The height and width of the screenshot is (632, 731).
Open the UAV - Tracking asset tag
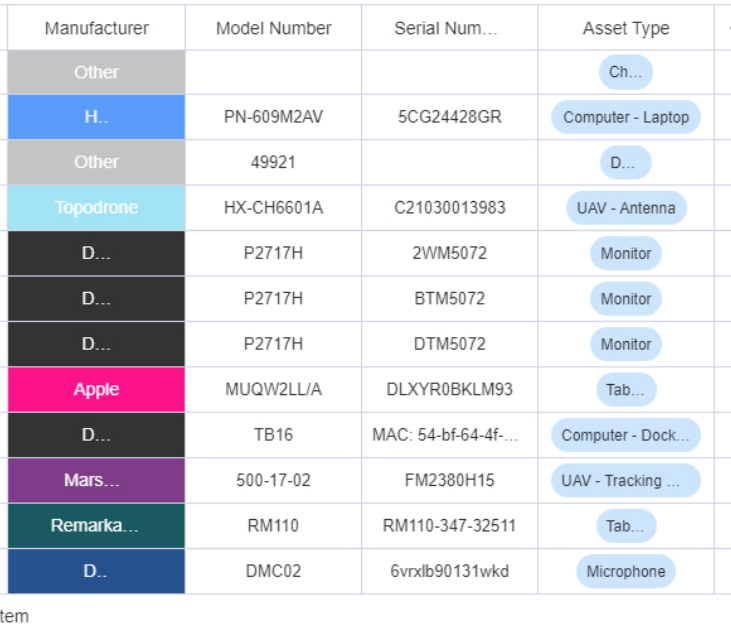coord(626,481)
